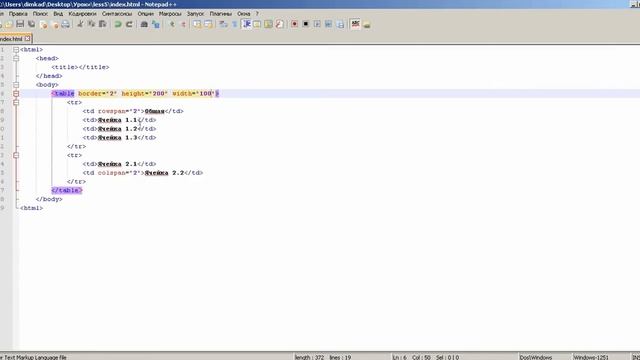Viewport: 640px width, 360px height.
Task: Click the ABC spell-check toolbar icon
Action: pos(356,24)
